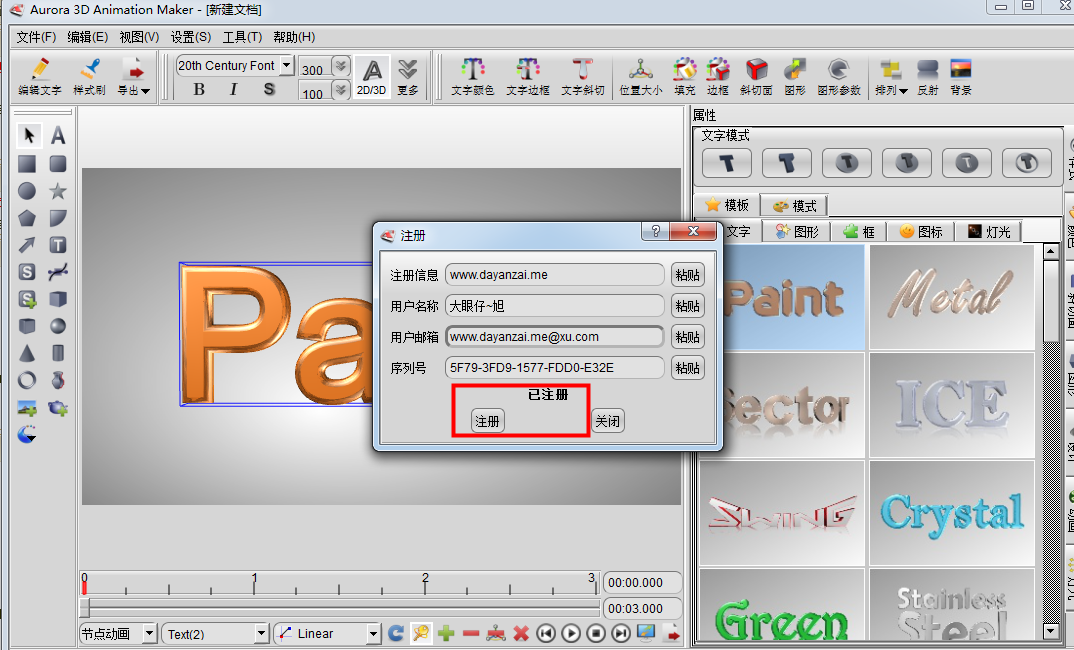Select the pentagon shape tool
The image size is (1074, 650).
27,218
